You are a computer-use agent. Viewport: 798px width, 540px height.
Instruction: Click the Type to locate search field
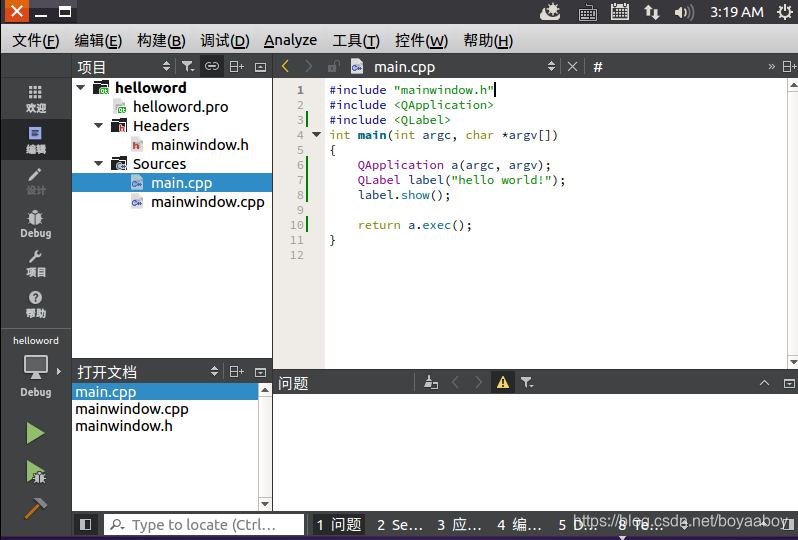[x=204, y=525]
